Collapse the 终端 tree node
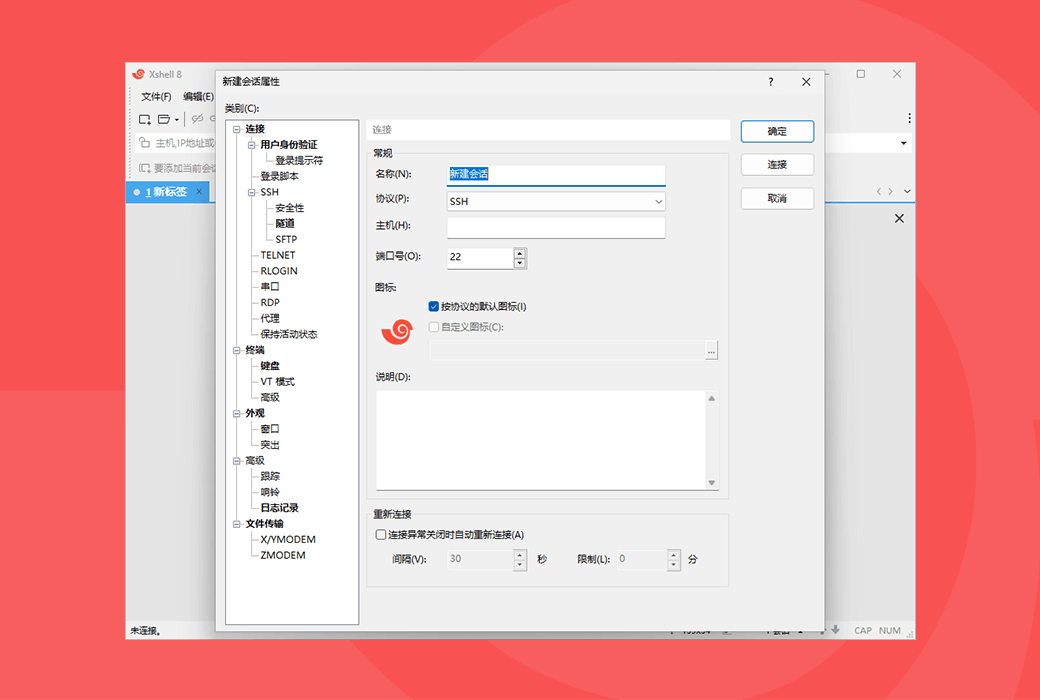The width and height of the screenshot is (1040, 700). coord(237,350)
